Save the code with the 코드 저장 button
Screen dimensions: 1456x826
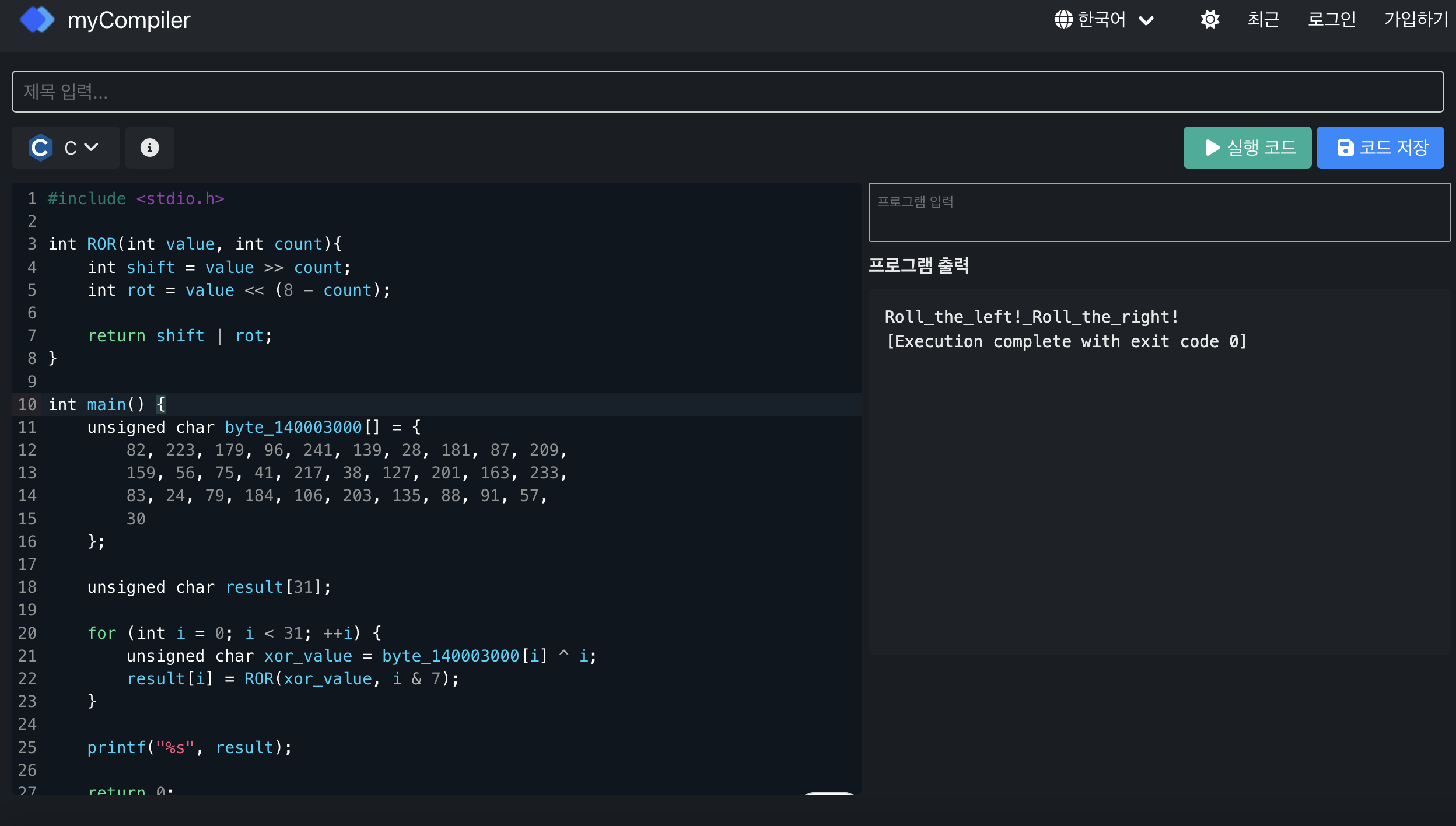(1380, 148)
